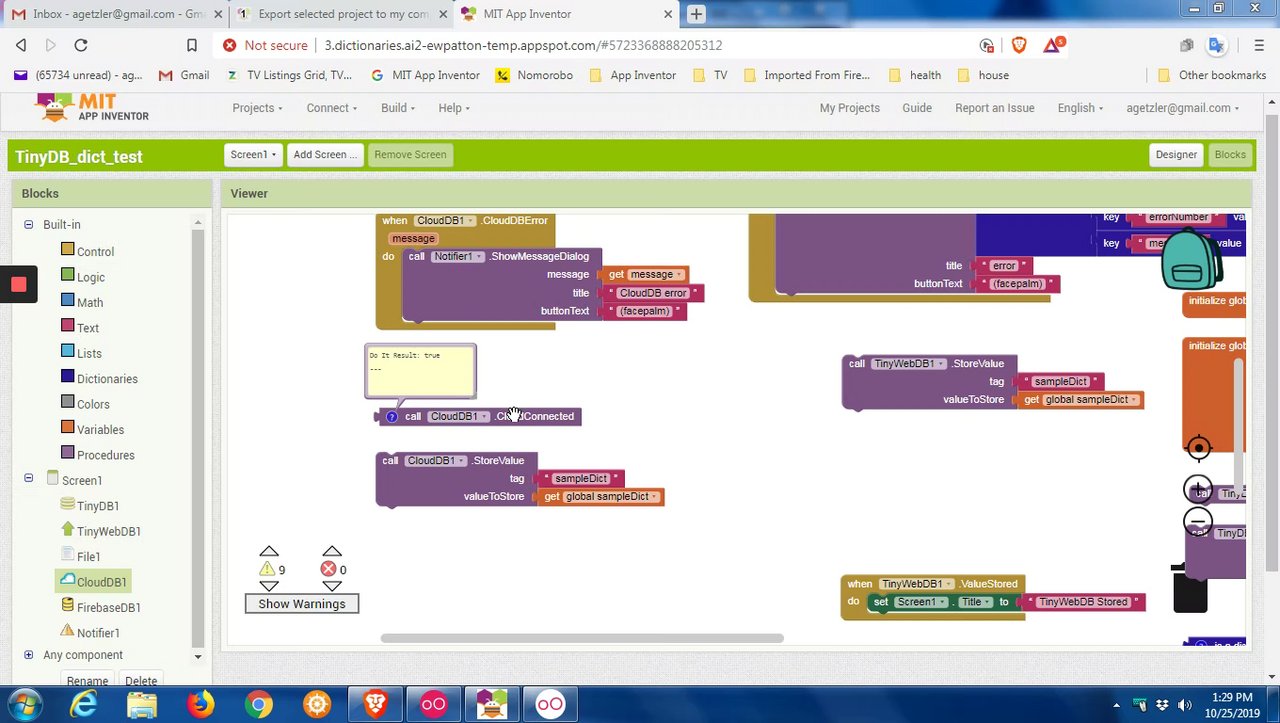This screenshot has height=723, width=1280.
Task: Click the yellow warning triangle counter
Action: coord(267,569)
